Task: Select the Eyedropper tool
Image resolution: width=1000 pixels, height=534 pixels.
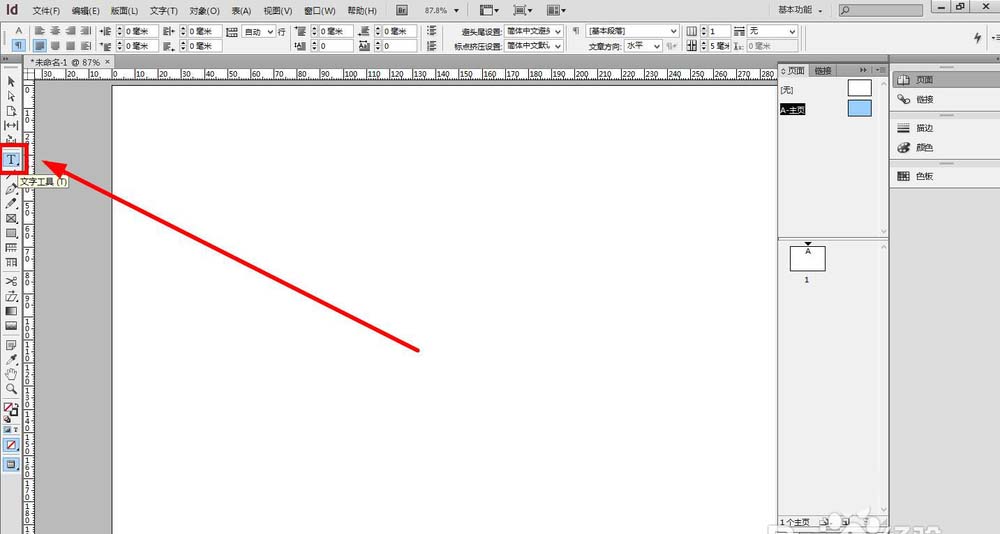Action: 11,360
